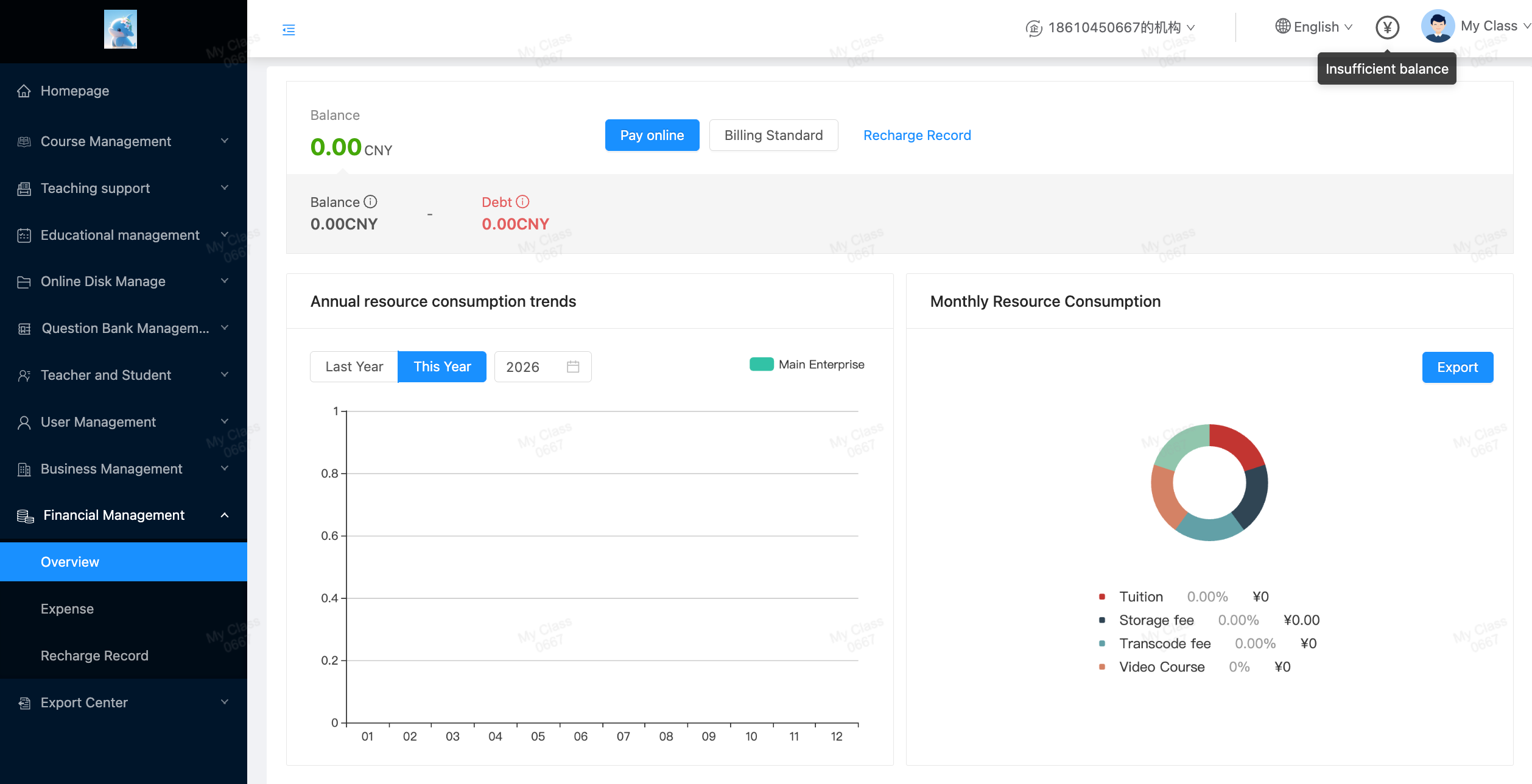1532x784 pixels.
Task: Click the Pay online button
Action: tap(652, 135)
